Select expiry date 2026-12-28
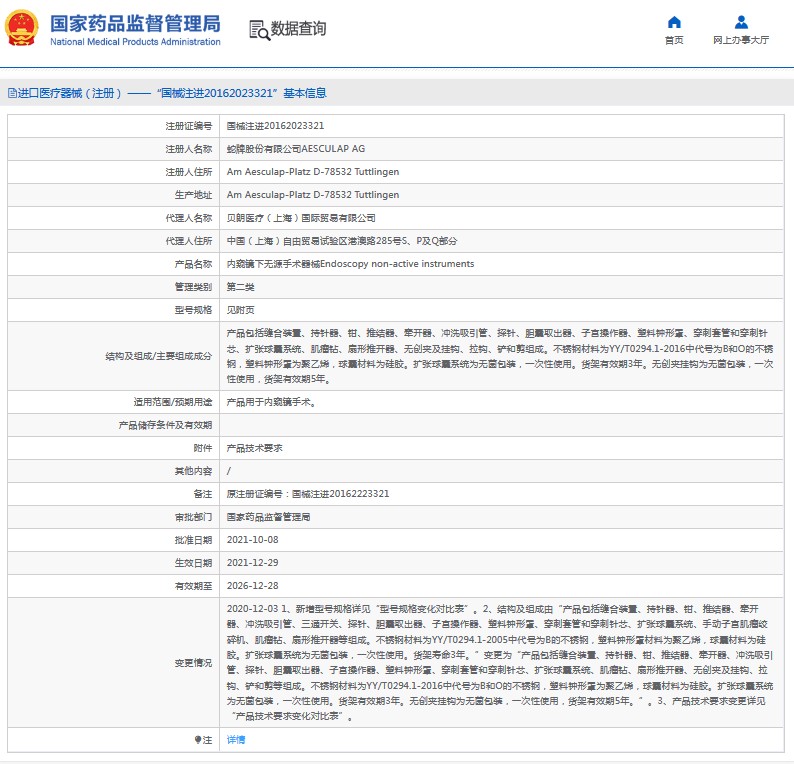794x764 pixels. coord(253,586)
